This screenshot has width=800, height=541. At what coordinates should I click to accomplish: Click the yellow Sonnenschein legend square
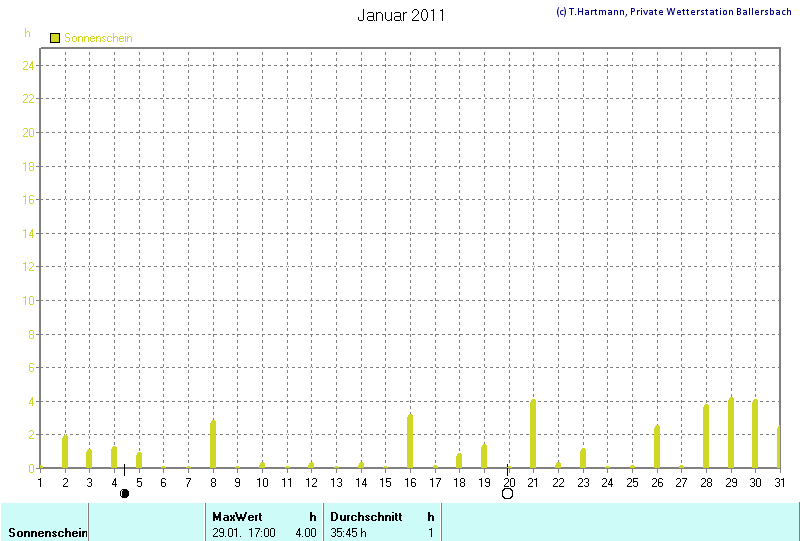click(x=55, y=37)
